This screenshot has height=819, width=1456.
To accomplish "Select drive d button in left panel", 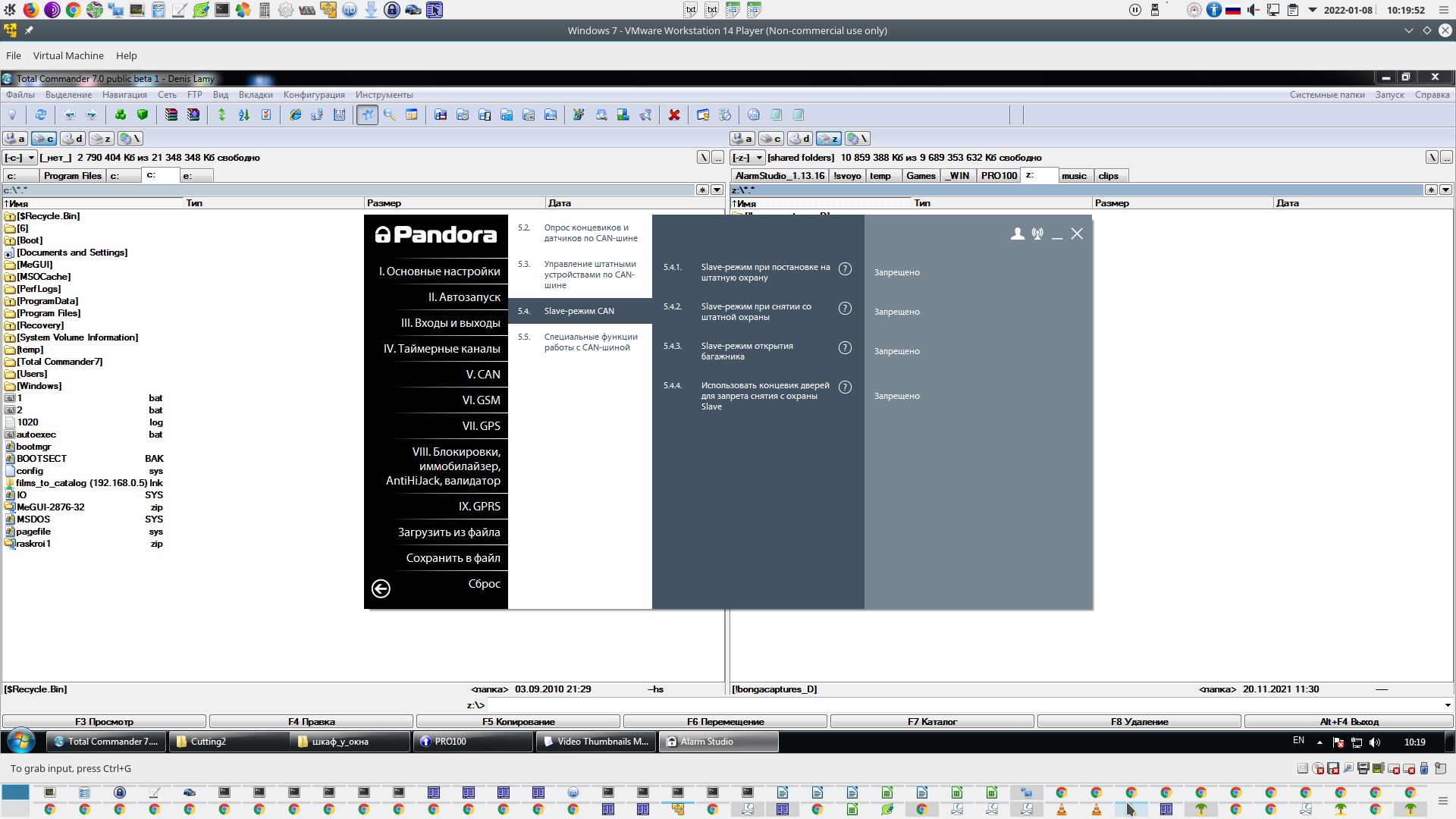I will click(73, 139).
